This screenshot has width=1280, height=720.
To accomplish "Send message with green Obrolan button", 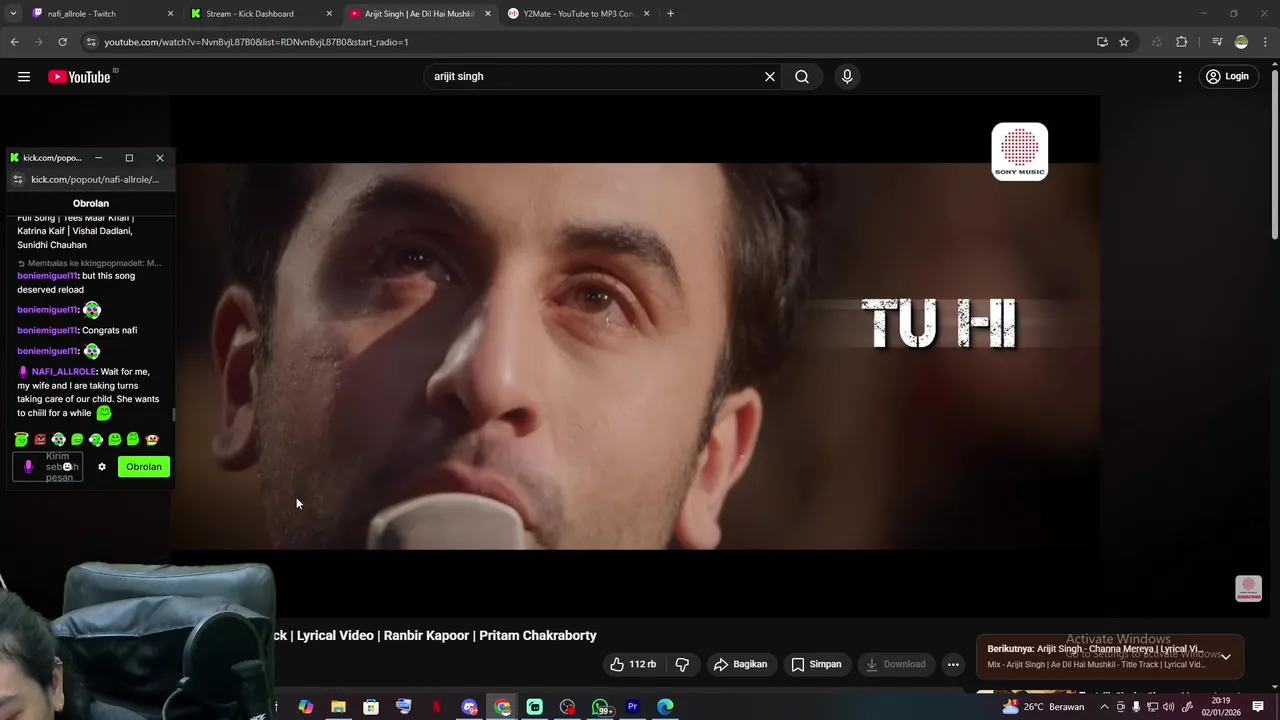I will tap(144, 467).
